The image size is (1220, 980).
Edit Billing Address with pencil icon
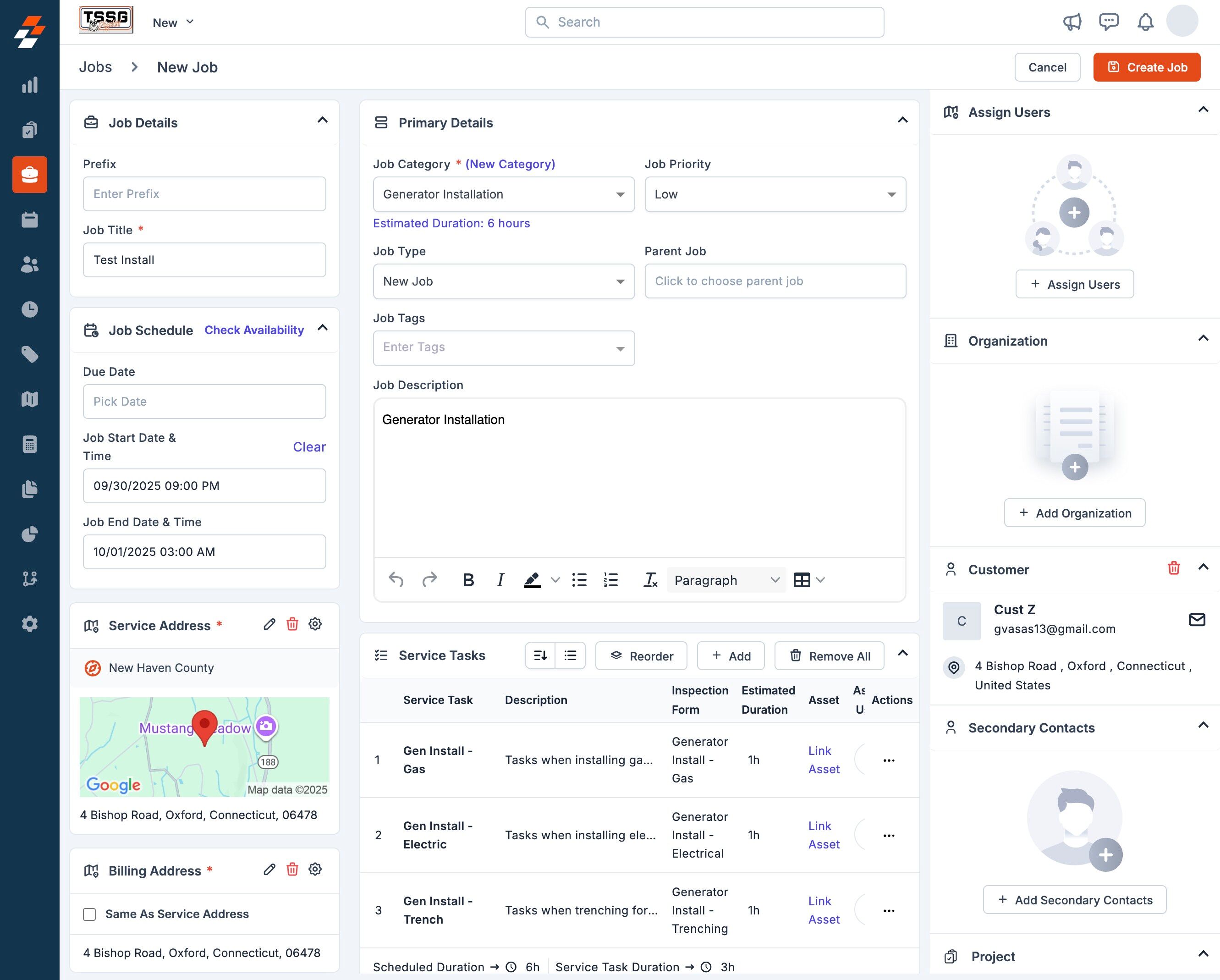coord(269,870)
